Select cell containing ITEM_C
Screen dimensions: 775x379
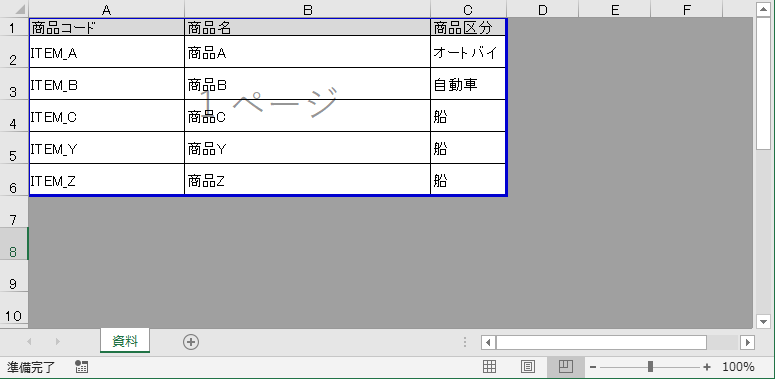pos(107,116)
